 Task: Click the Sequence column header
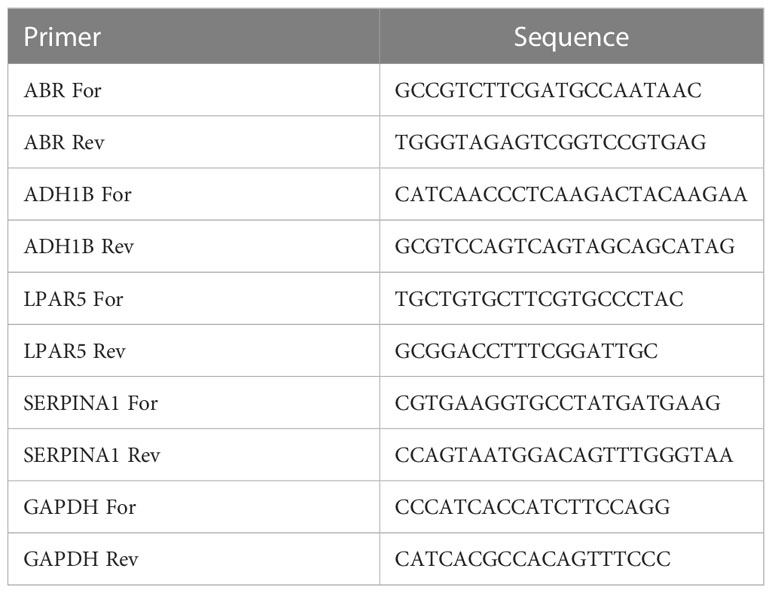pyautogui.click(x=572, y=36)
